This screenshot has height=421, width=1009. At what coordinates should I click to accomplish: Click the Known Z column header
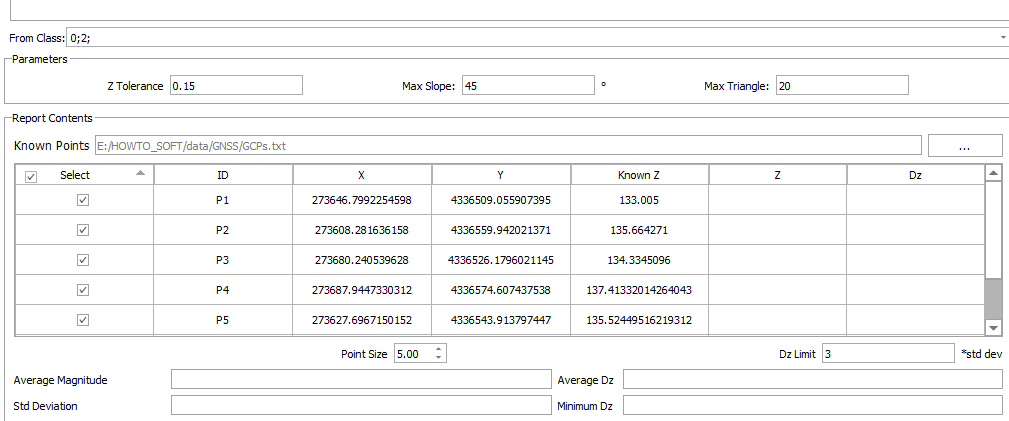coord(639,175)
